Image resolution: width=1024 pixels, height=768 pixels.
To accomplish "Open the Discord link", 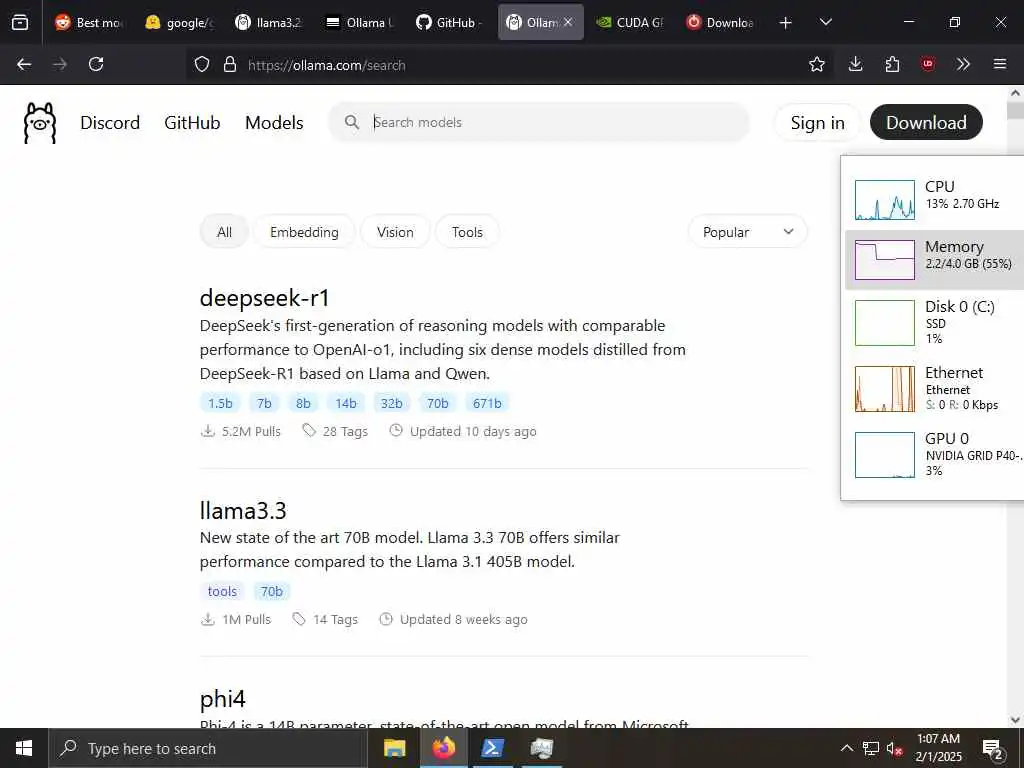I will click(x=110, y=123).
